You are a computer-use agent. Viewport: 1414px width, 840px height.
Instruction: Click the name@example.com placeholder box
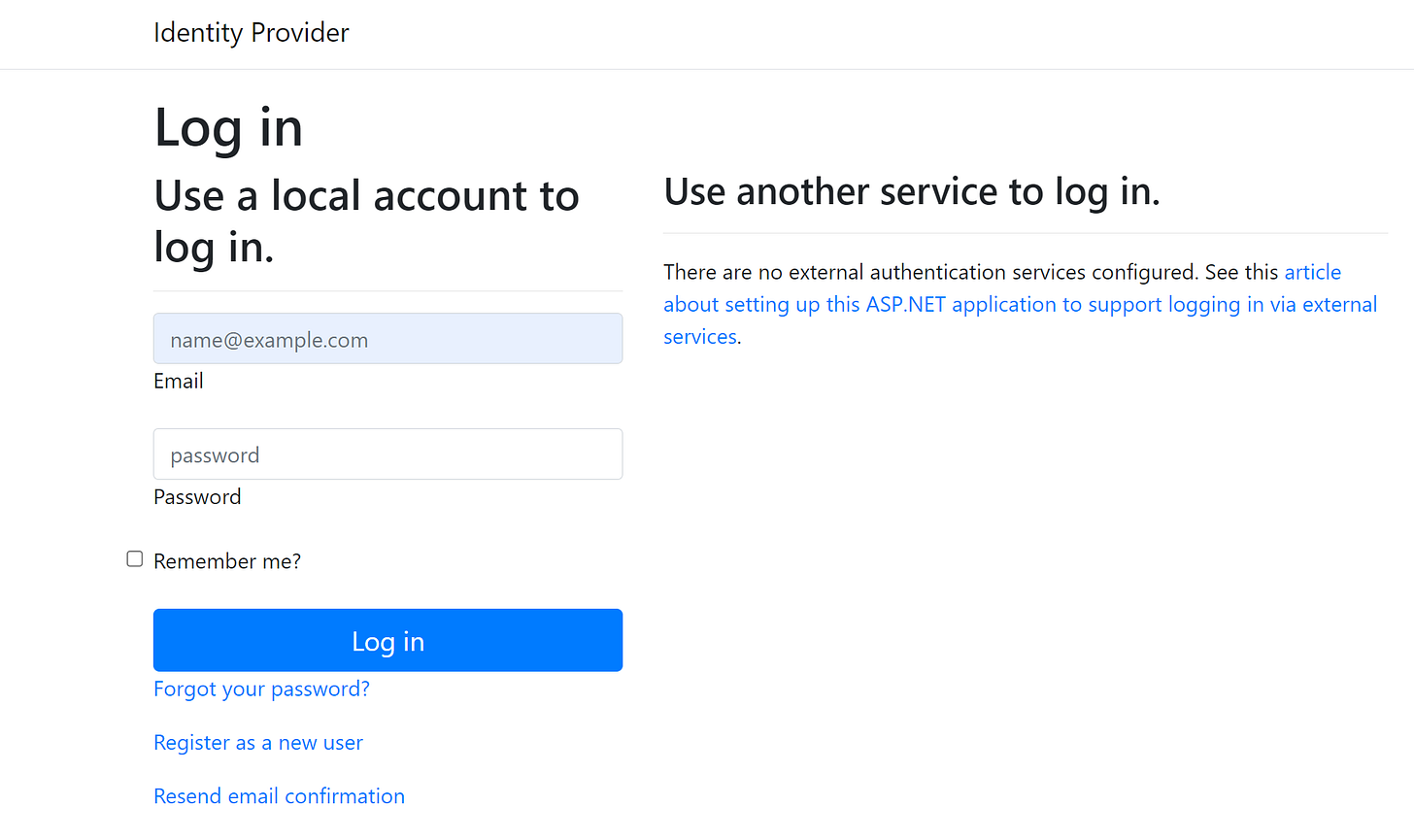pos(387,338)
